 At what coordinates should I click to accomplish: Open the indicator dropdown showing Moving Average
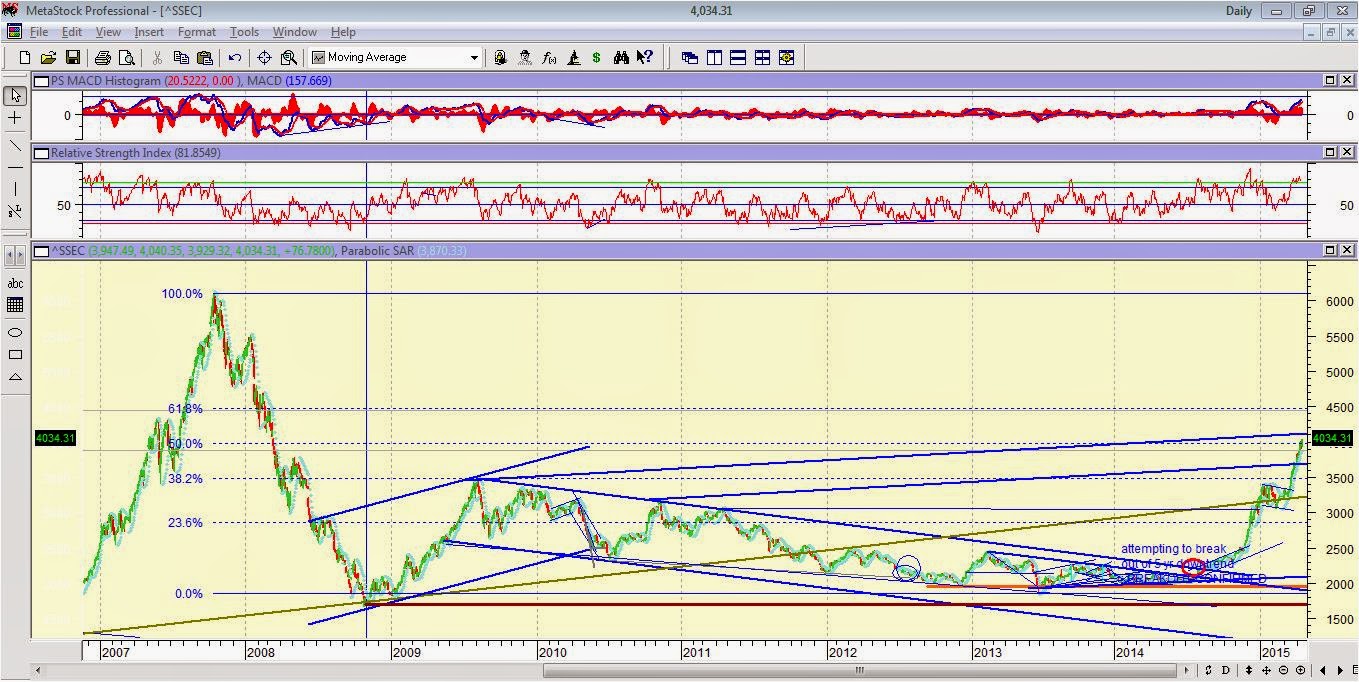[396, 58]
